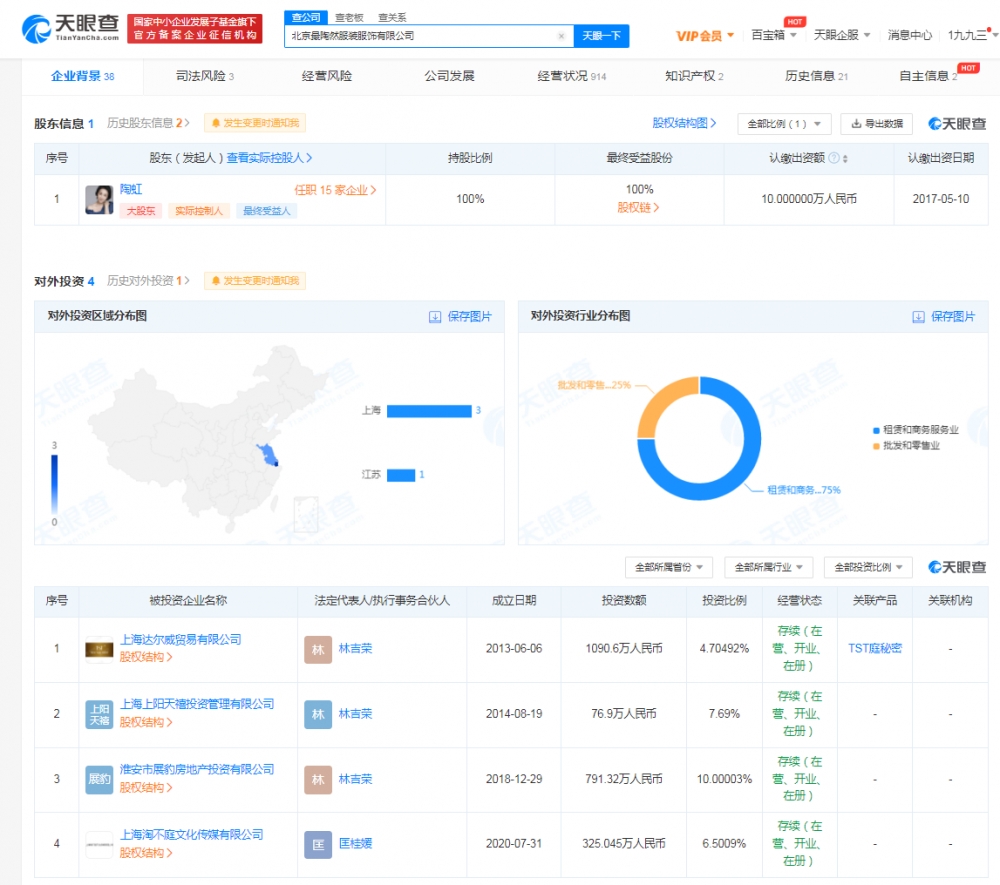Click save image icon for regional distribution chart

click(x=435, y=317)
